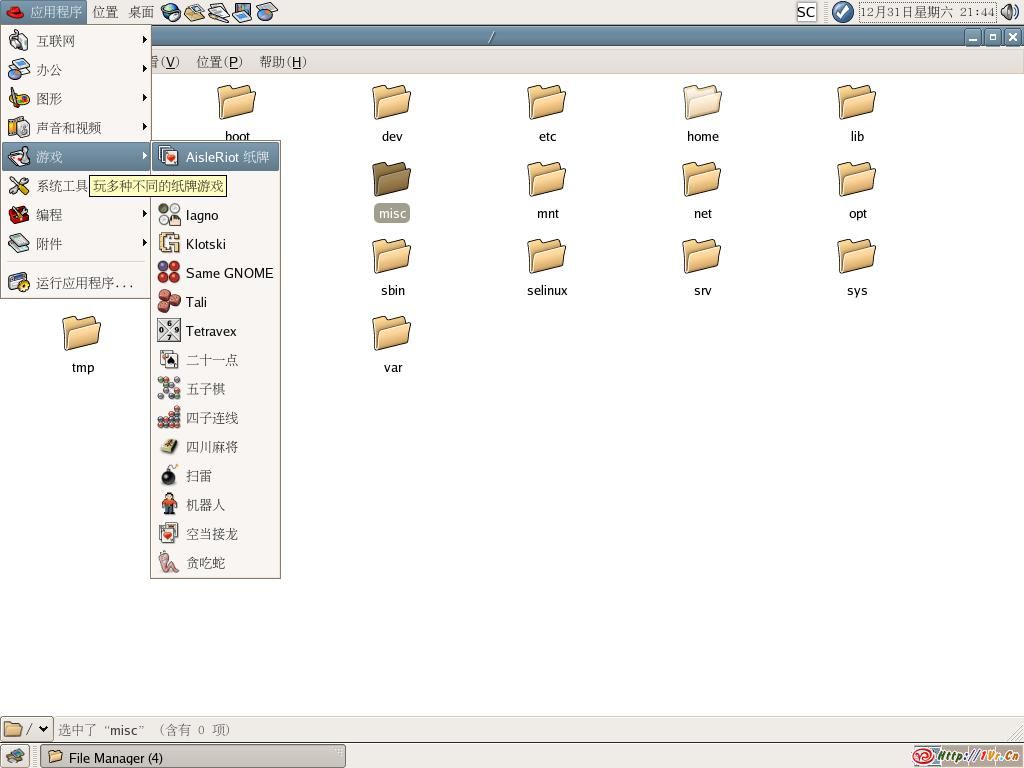Click the volume speaker icon
Screen dimensions: 1024x768
click(x=1009, y=12)
